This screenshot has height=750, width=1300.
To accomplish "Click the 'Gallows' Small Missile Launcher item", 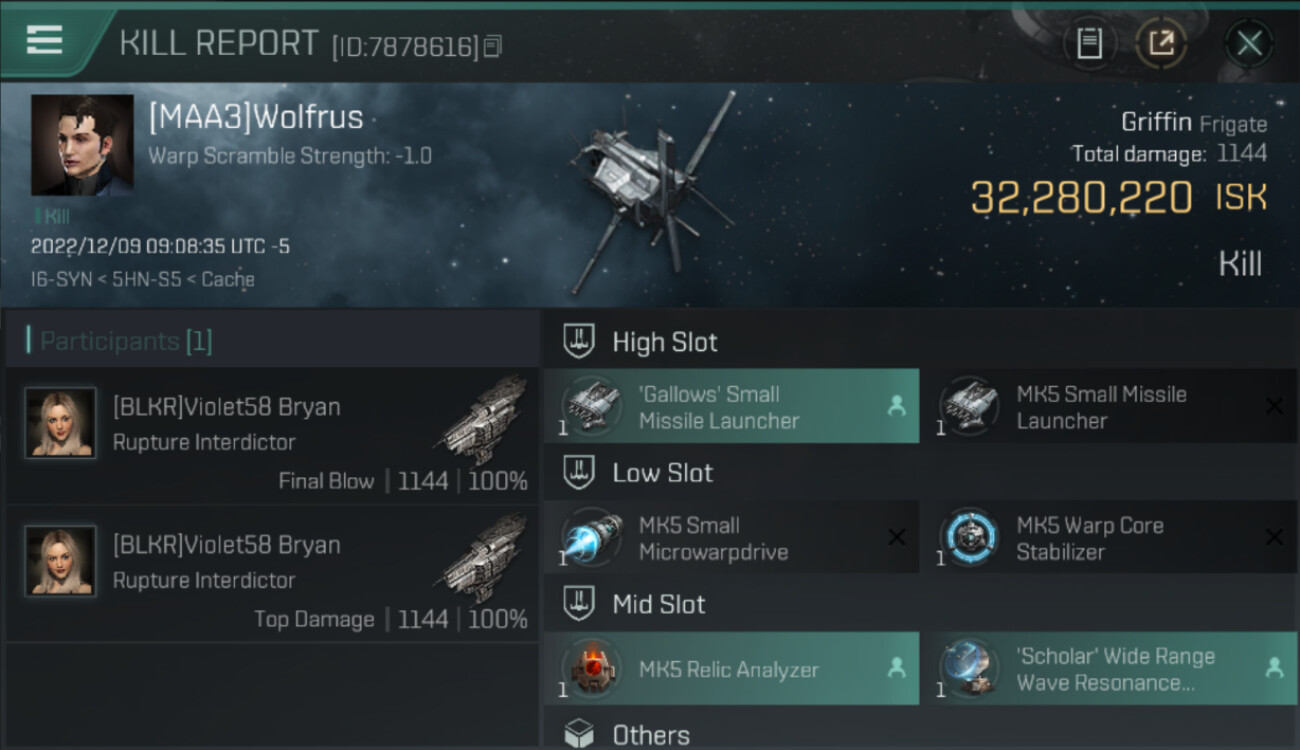I will pyautogui.click(x=731, y=407).
